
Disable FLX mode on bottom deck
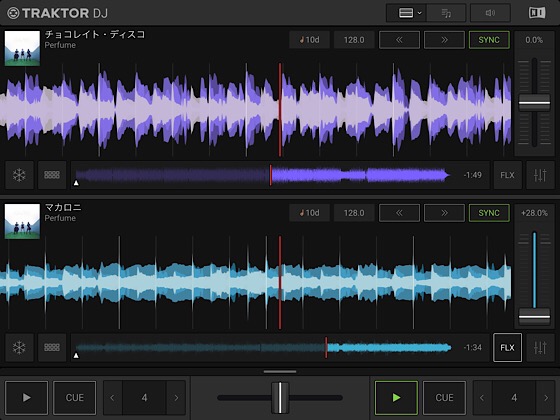point(508,348)
